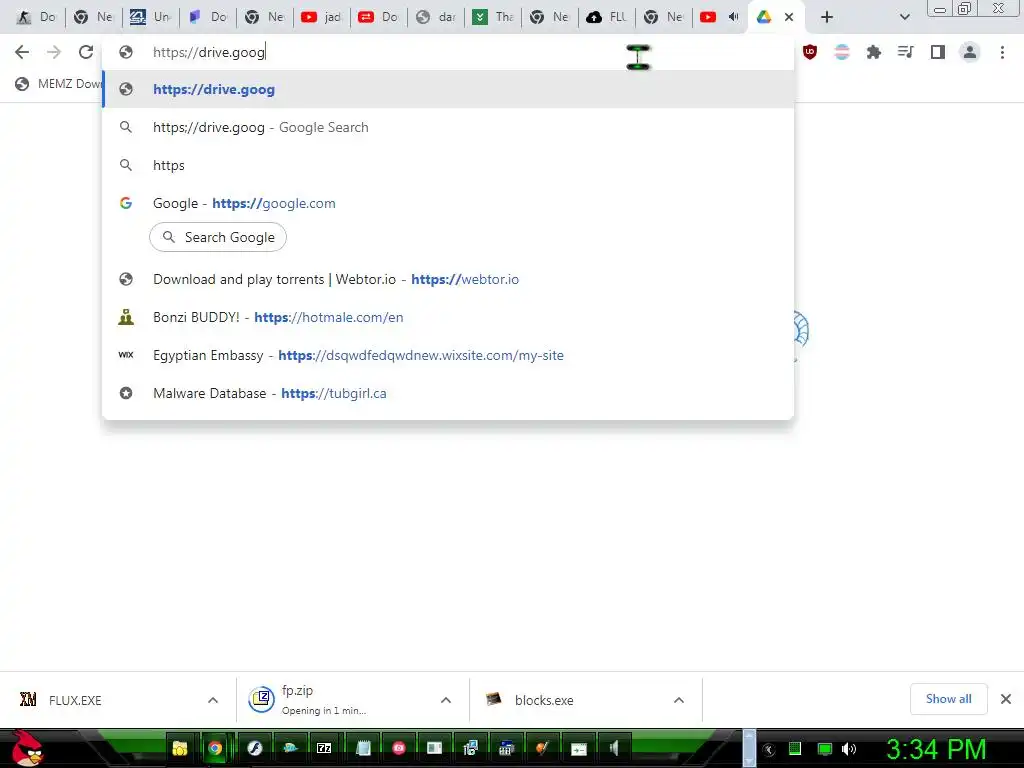1024x768 pixels.
Task: Open the Malware Database tubgirl.ca suggestion
Action: click(x=448, y=393)
